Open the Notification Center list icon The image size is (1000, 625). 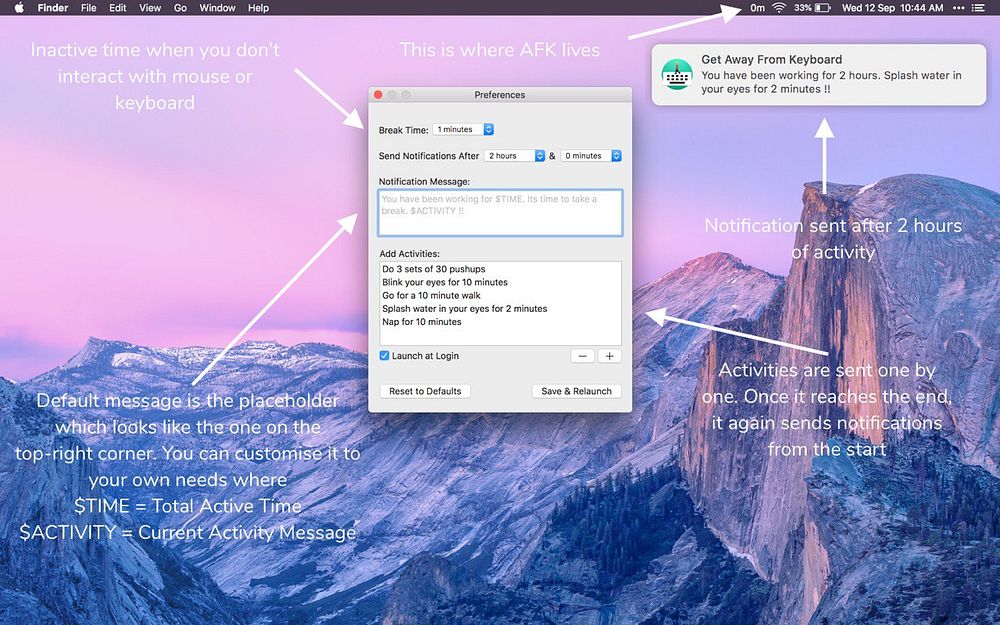tap(978, 8)
